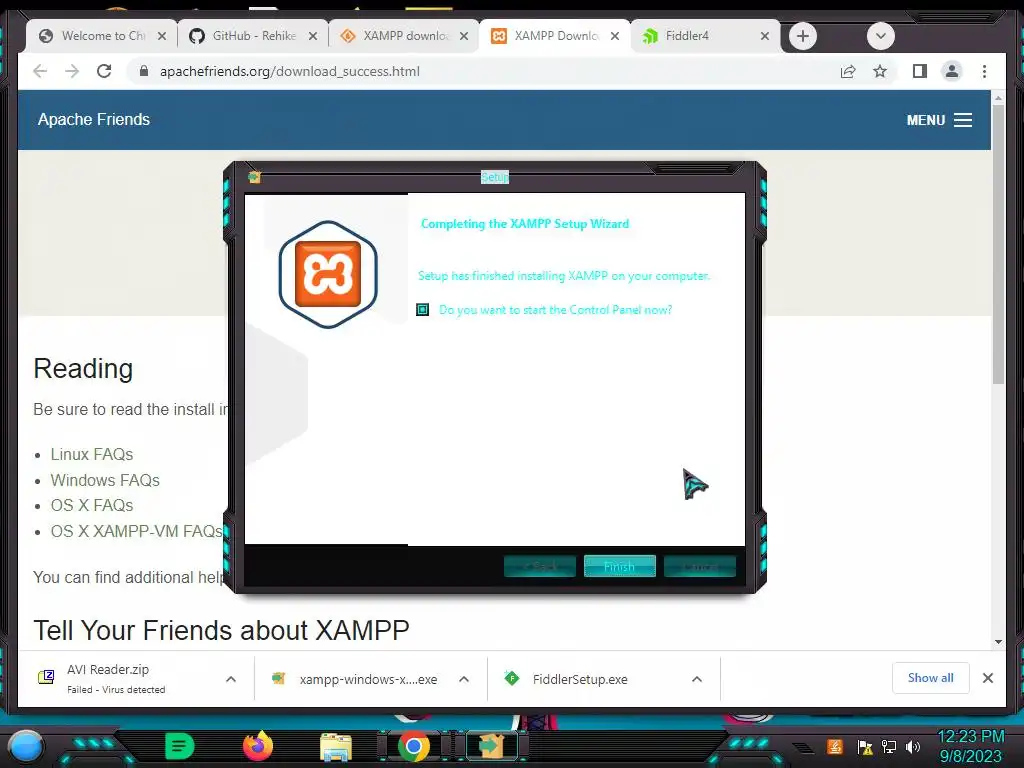Screen dimensions: 1024x768
Task: Launch Firefox from the taskbar
Action: tap(258, 746)
